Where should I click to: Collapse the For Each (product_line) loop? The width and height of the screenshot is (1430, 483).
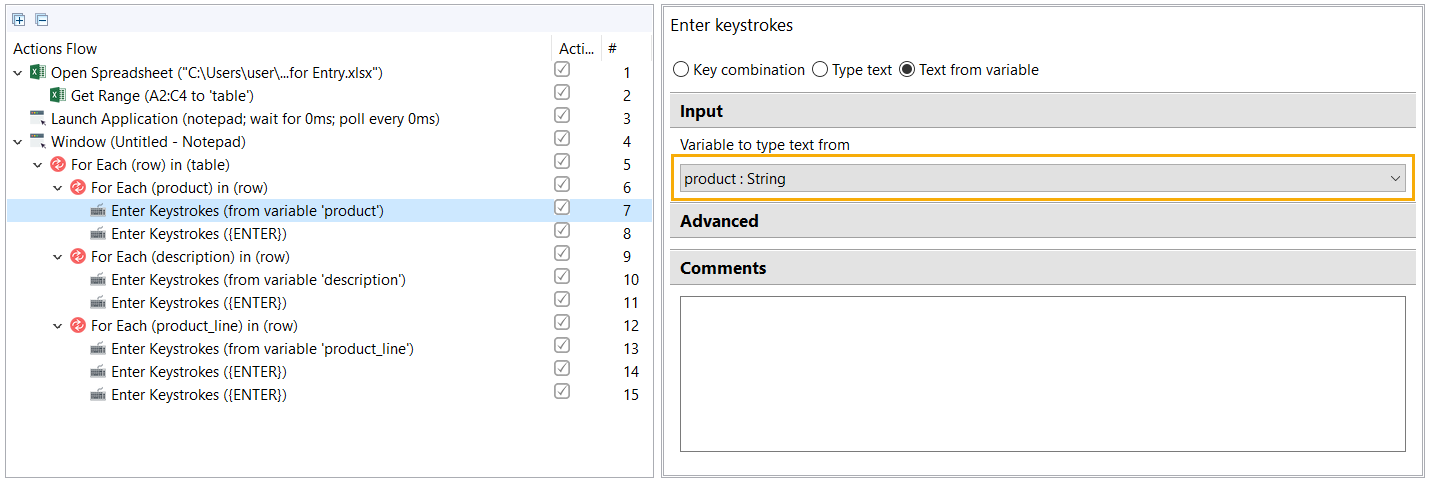tap(58, 326)
